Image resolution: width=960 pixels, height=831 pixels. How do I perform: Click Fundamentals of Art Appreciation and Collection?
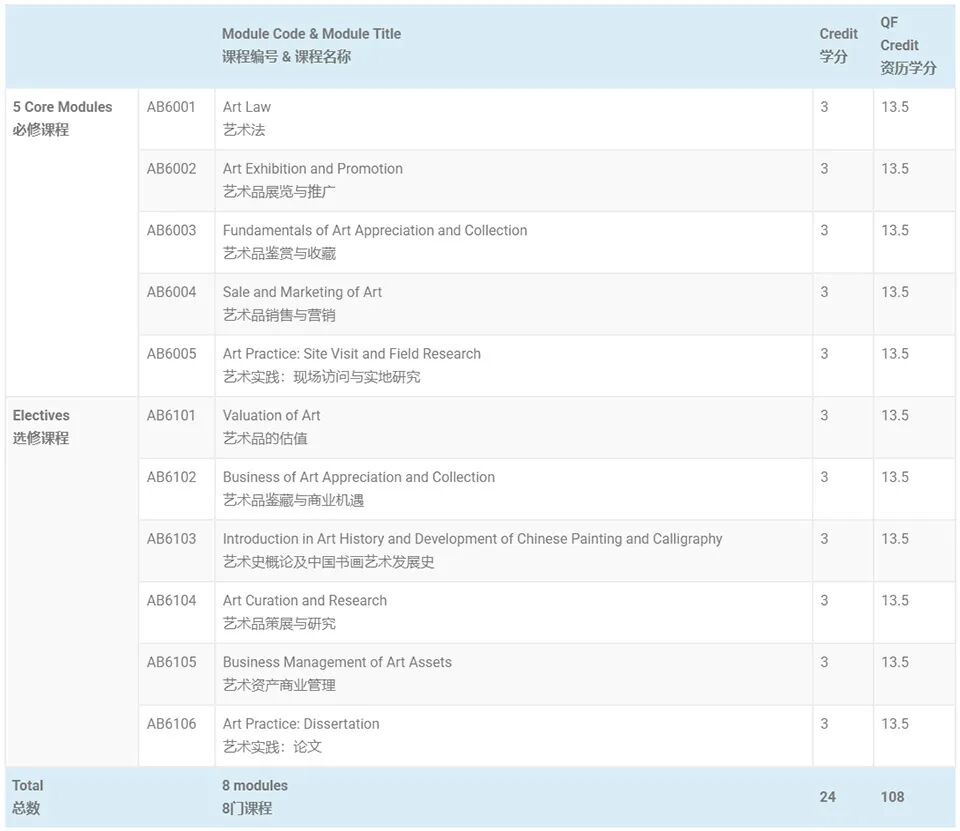pyautogui.click(x=374, y=230)
